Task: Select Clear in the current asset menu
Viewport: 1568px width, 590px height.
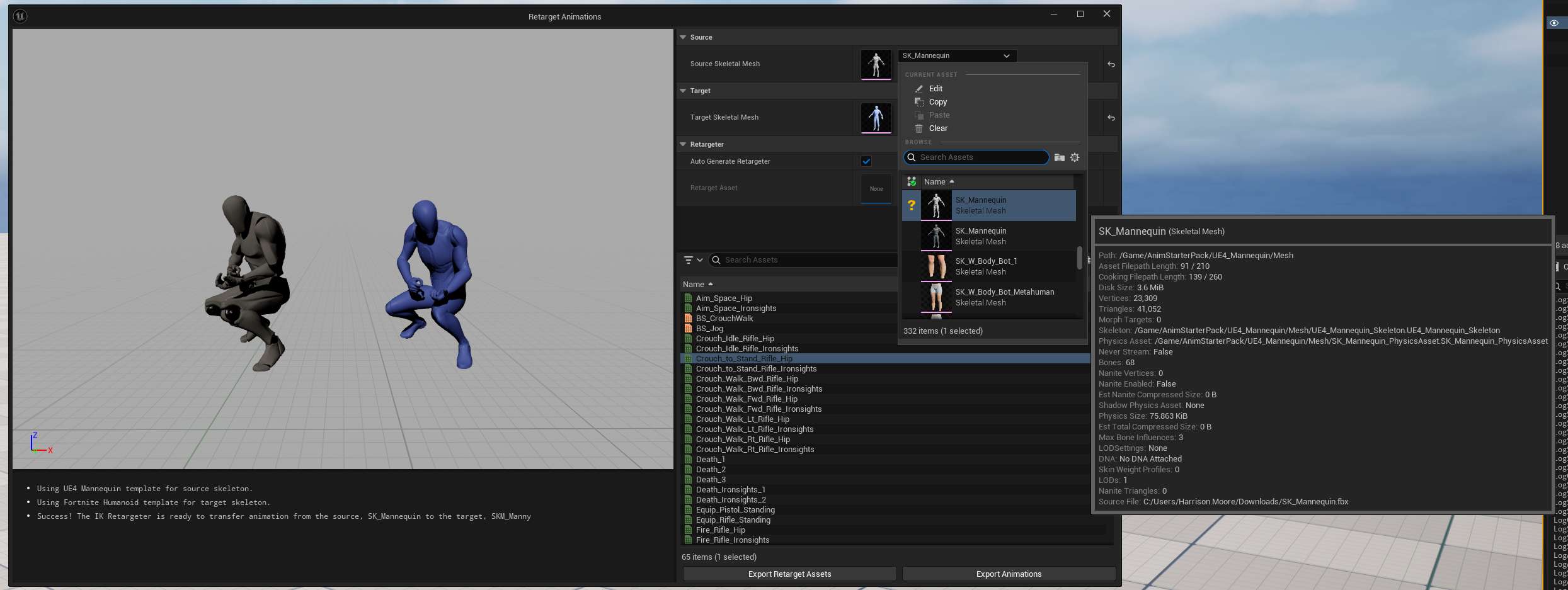Action: click(937, 128)
